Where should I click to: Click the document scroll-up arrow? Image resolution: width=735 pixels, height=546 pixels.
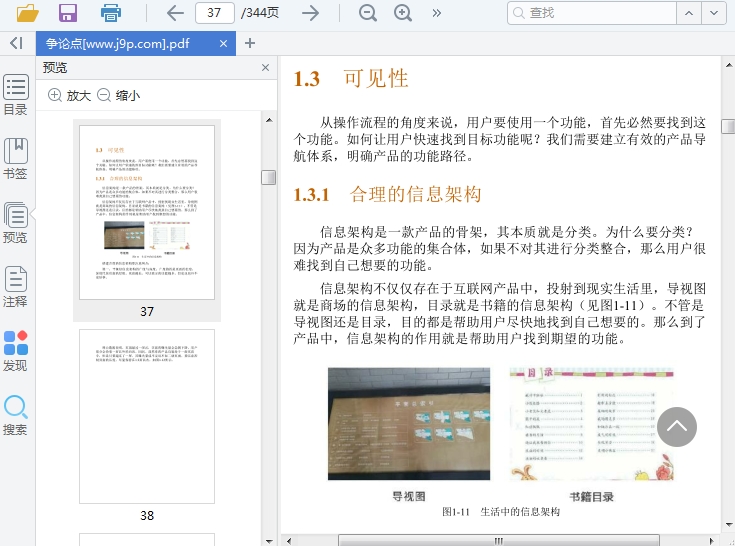coord(728,65)
